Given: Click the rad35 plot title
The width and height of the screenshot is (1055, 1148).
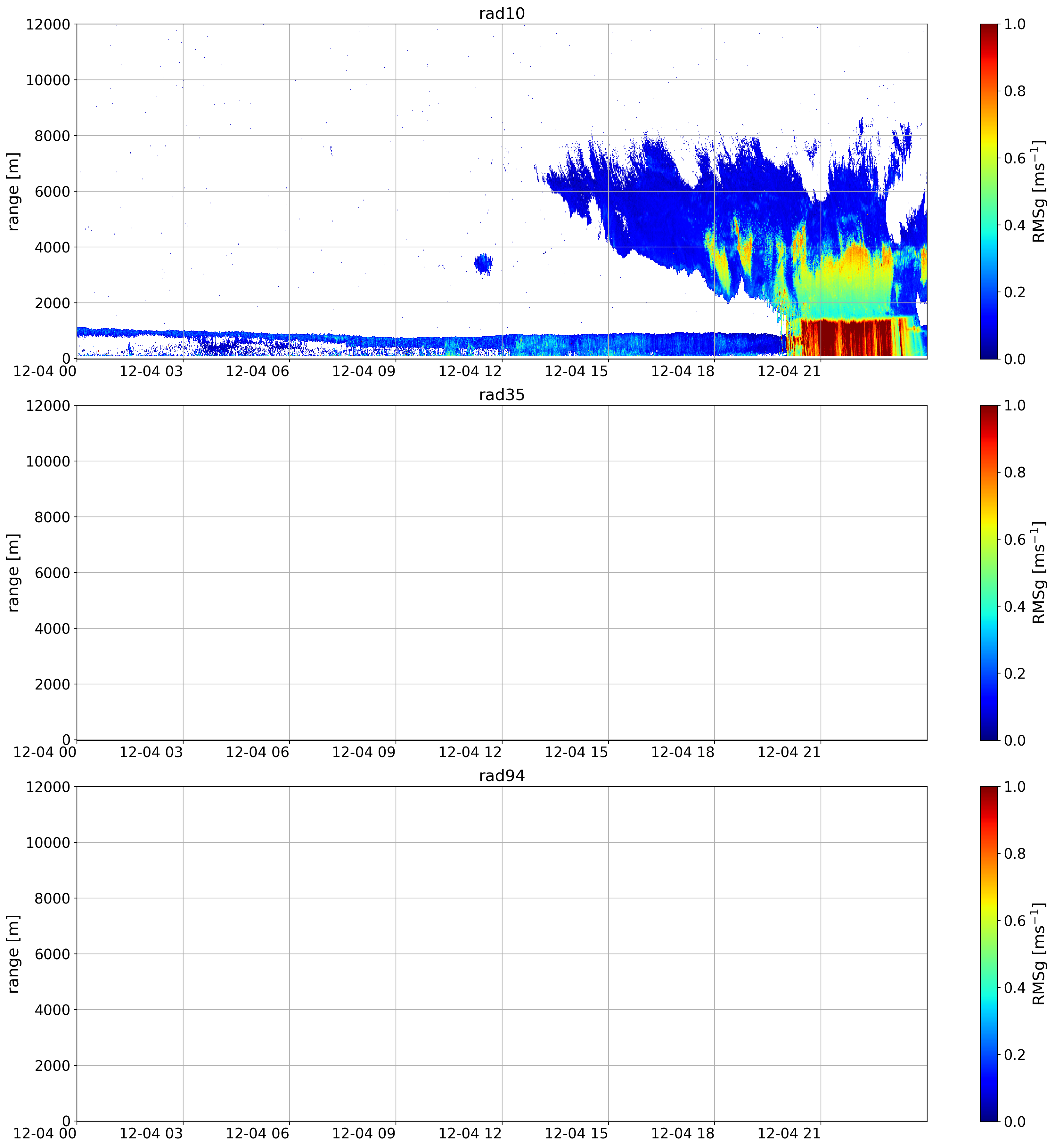Looking at the screenshot, I should click(x=501, y=395).
